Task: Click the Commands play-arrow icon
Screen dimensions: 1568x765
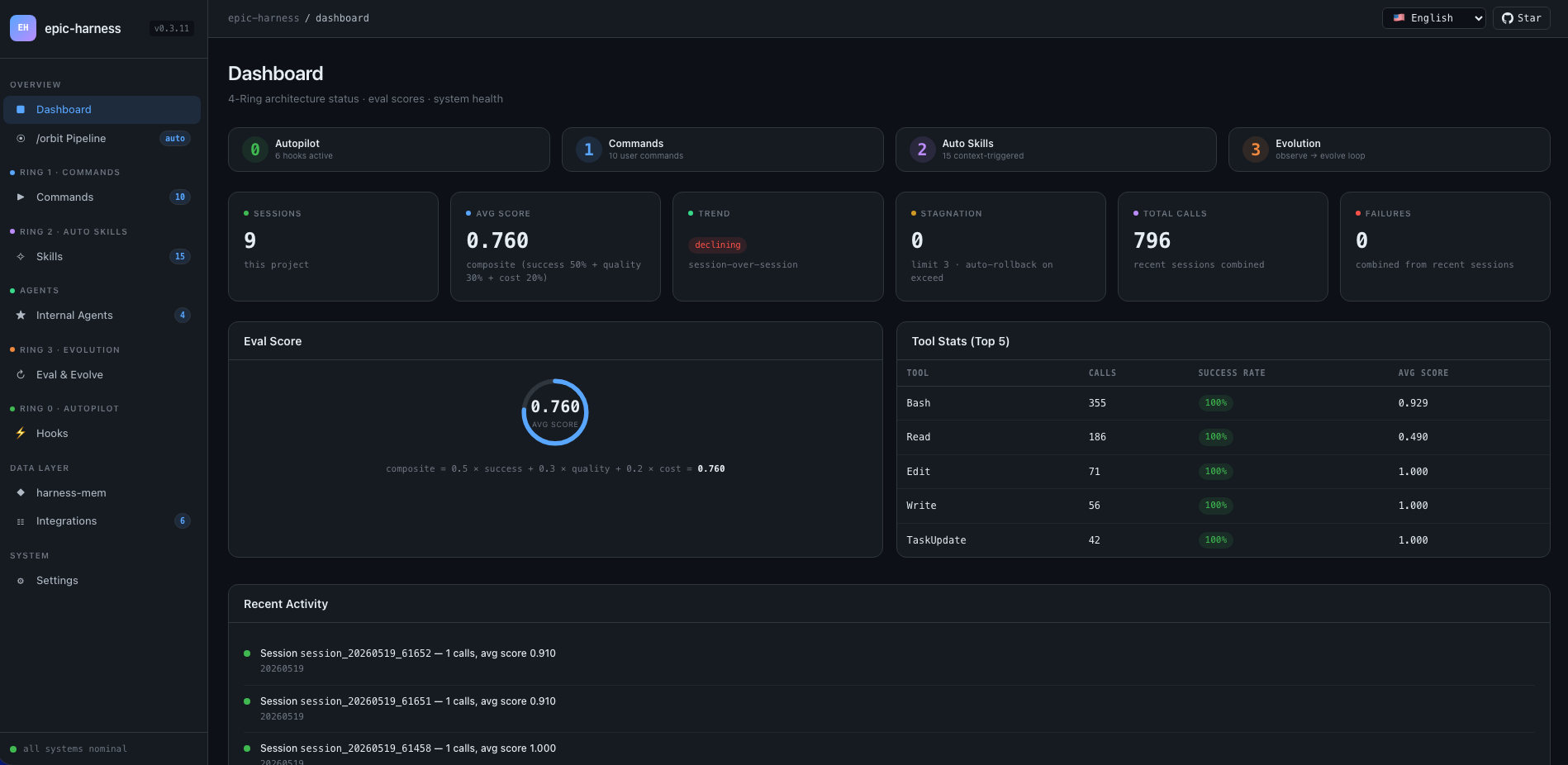Action: tap(21, 197)
